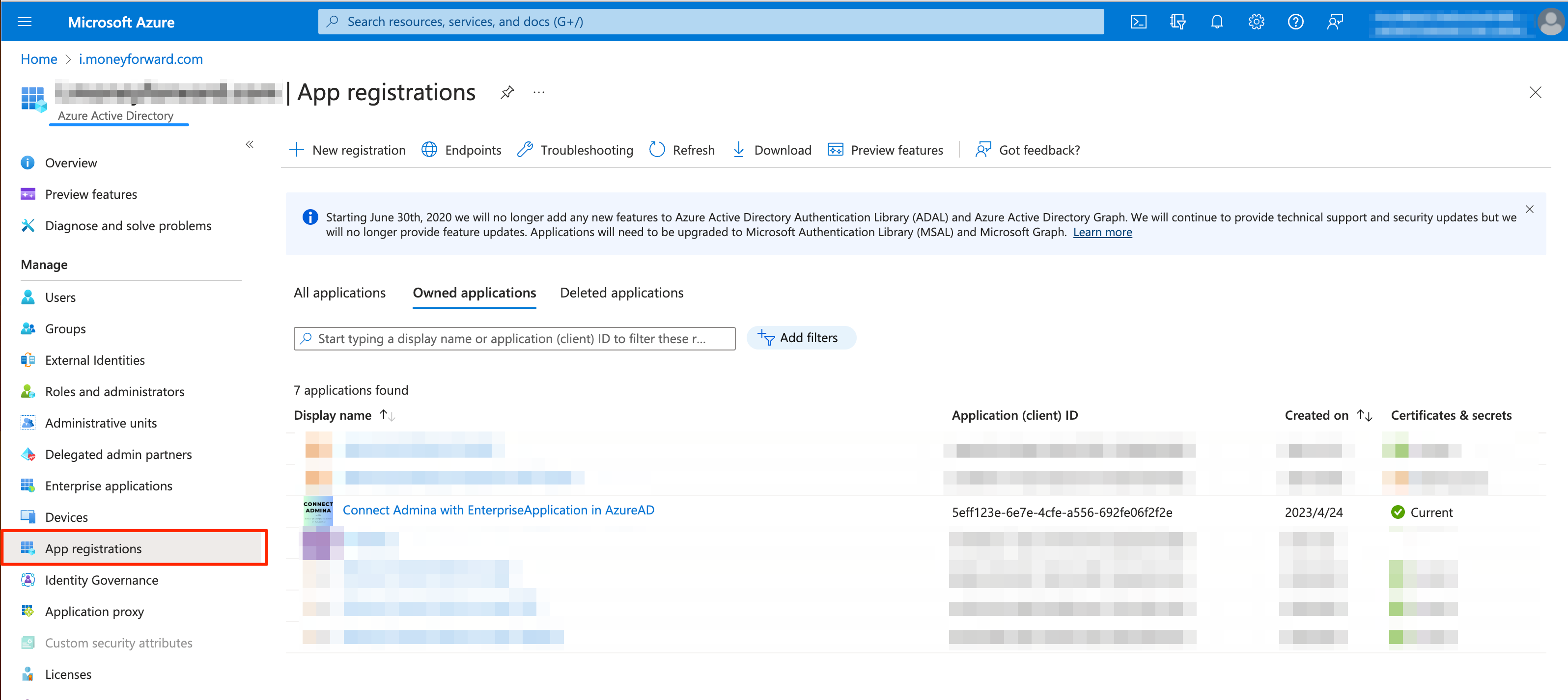
Task: Click the Refresh toolbar button
Action: 682,150
